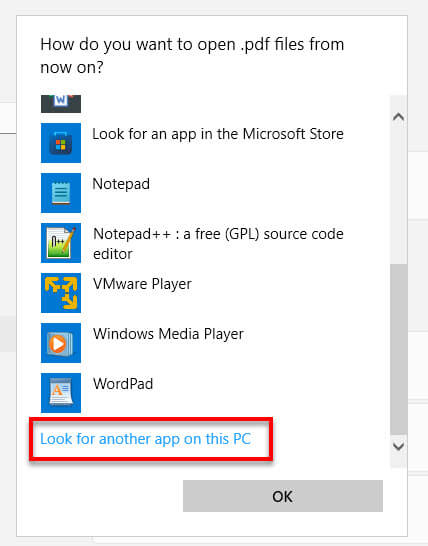Click the scroll down arrow in app list
The image size is (428, 546).
coord(398,446)
